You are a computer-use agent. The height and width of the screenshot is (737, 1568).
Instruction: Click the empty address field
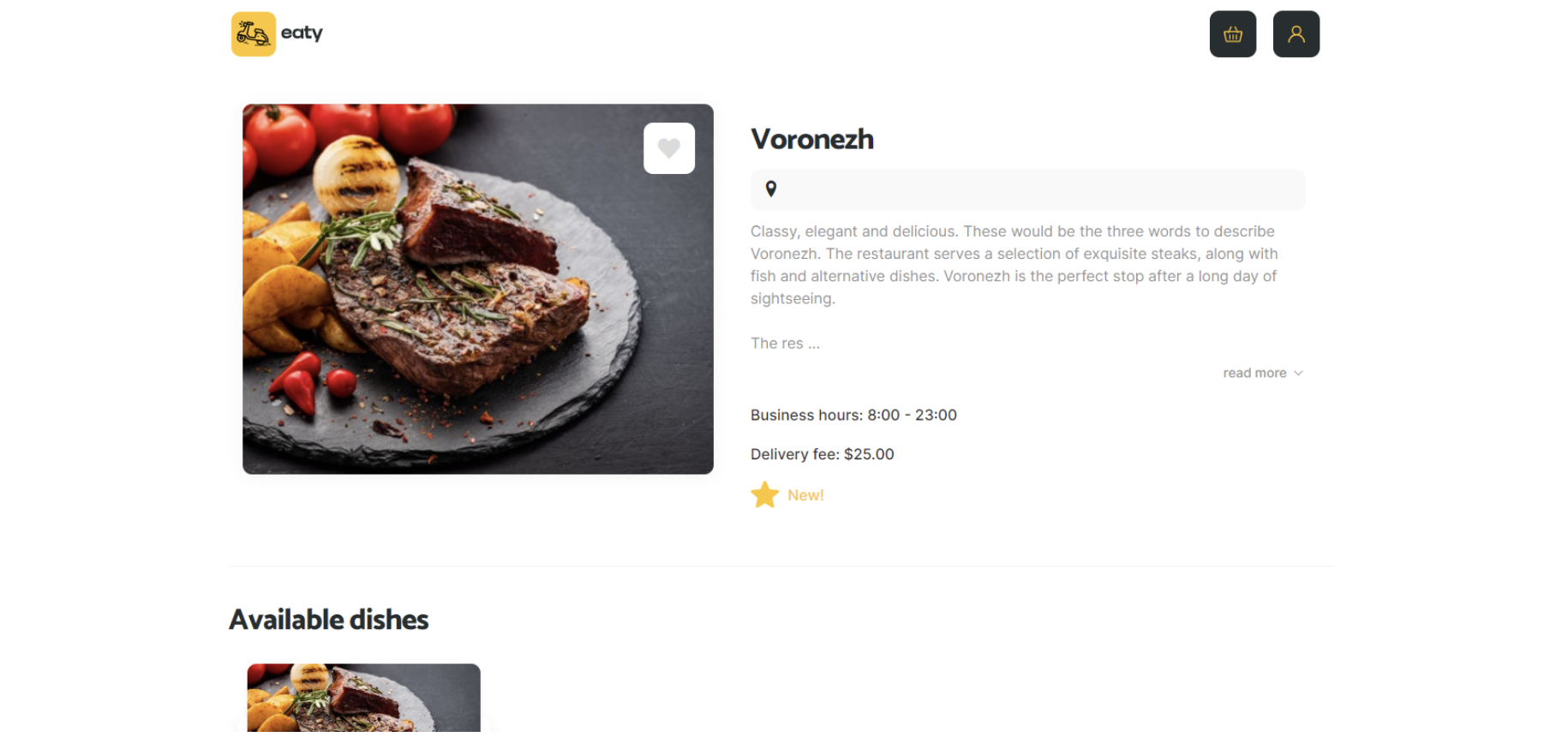(x=1037, y=190)
